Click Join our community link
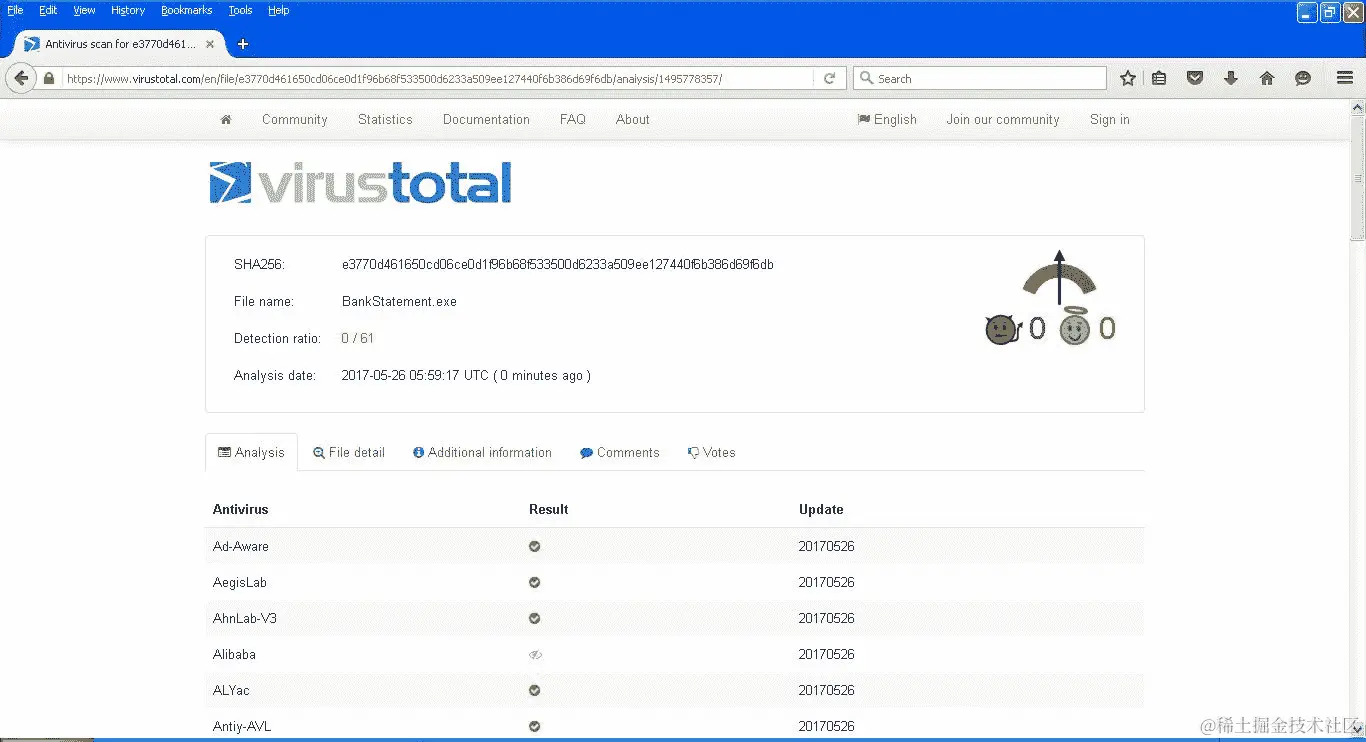The width and height of the screenshot is (1366, 742). (1003, 119)
